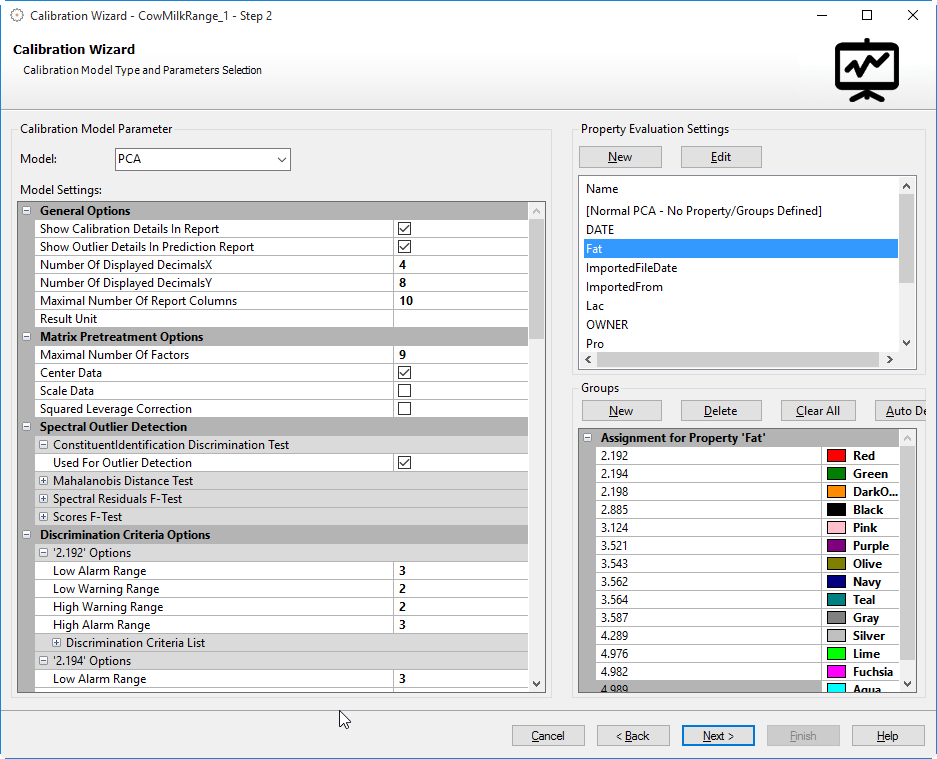Click the Calibration Wizard title bar gear icon
This screenshot has width=937, height=759.
(16, 16)
